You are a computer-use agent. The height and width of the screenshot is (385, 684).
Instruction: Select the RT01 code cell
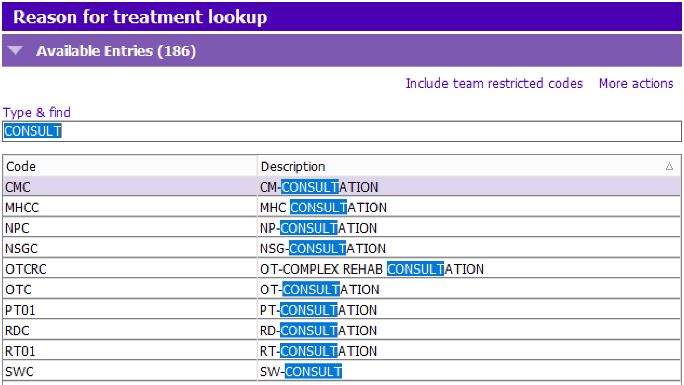[130, 351]
